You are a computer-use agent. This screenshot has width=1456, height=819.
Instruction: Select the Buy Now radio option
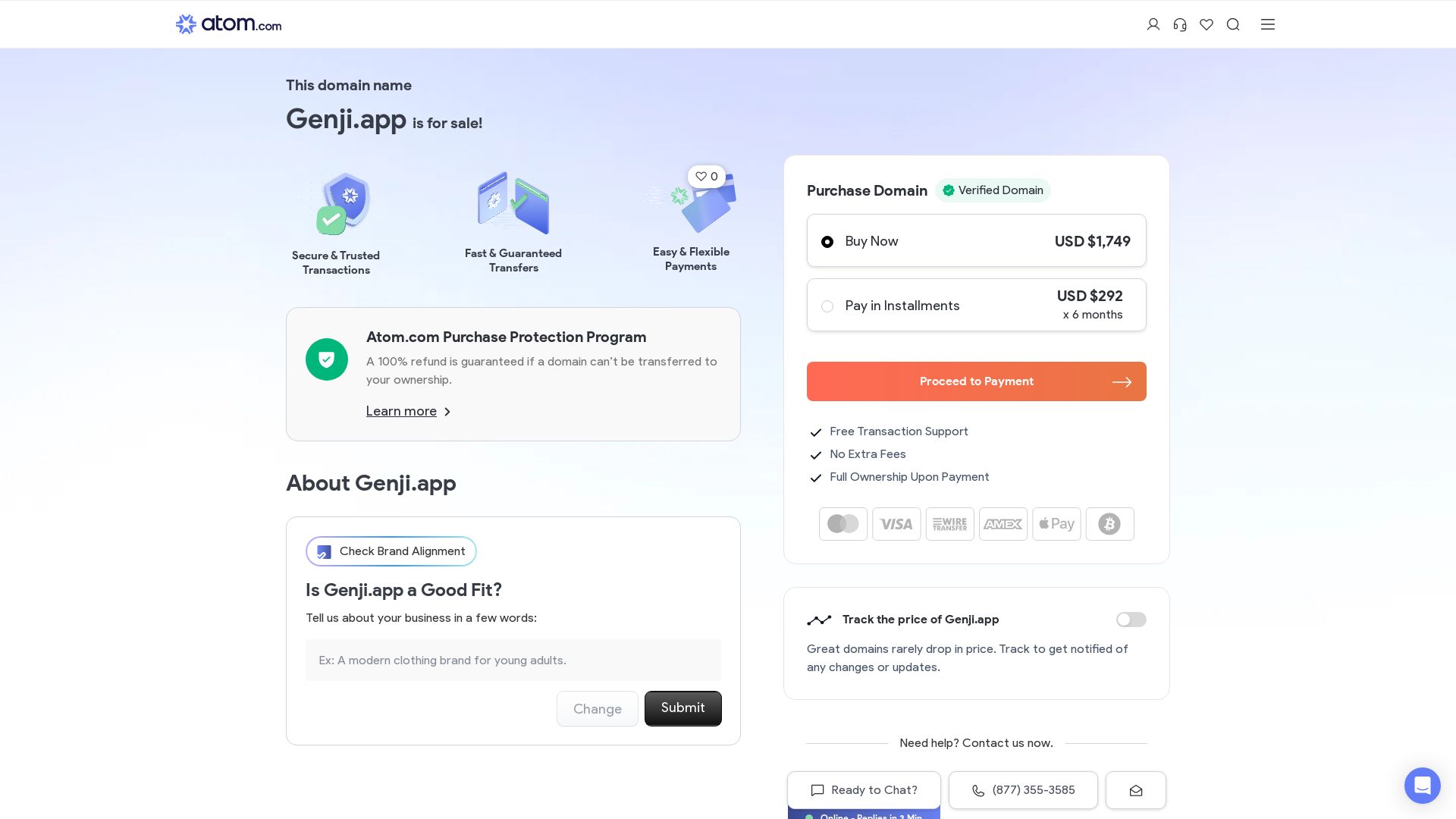(x=827, y=242)
